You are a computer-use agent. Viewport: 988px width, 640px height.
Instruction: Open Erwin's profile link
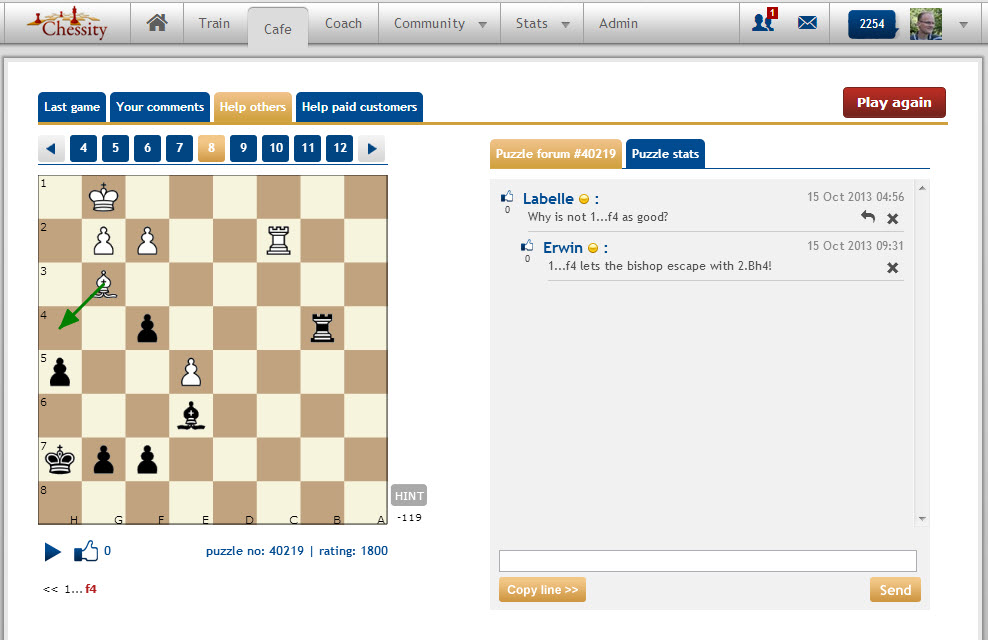[x=563, y=248]
